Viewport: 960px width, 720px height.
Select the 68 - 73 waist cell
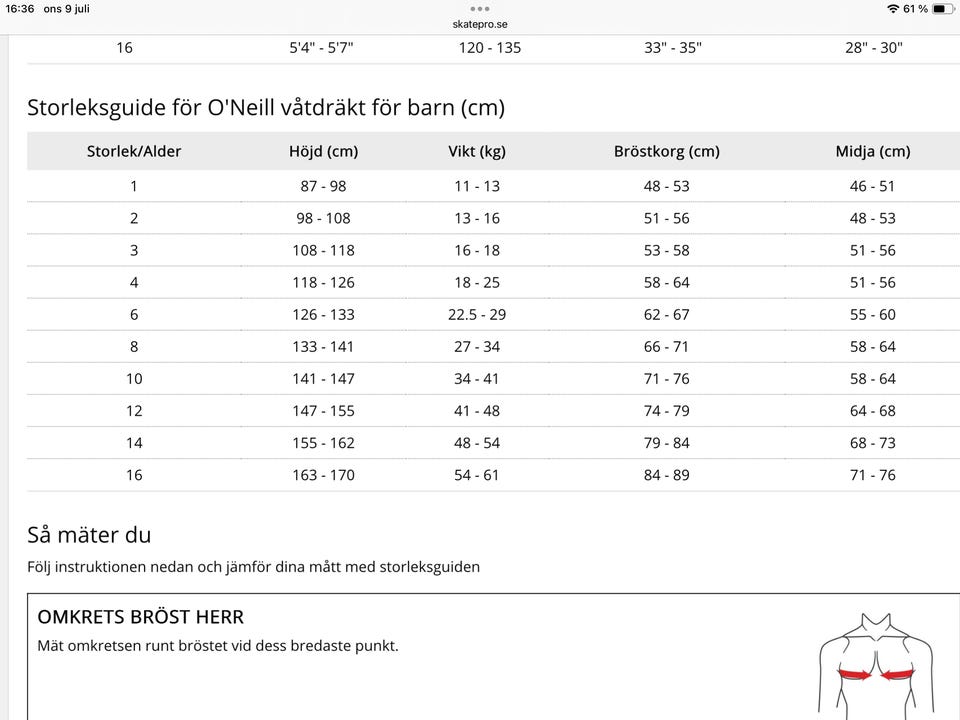click(x=873, y=443)
